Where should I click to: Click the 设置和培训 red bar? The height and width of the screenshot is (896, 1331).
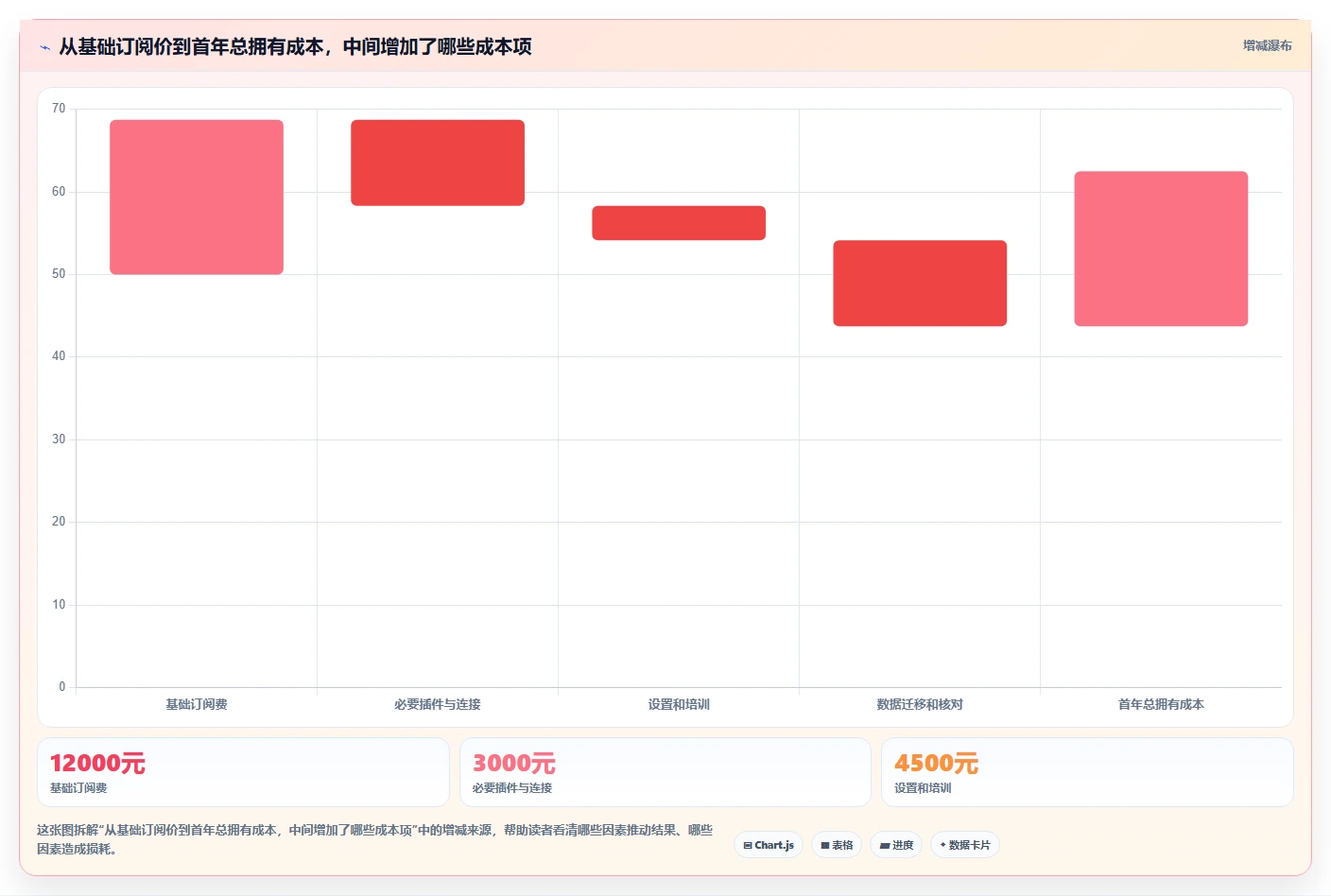(679, 223)
